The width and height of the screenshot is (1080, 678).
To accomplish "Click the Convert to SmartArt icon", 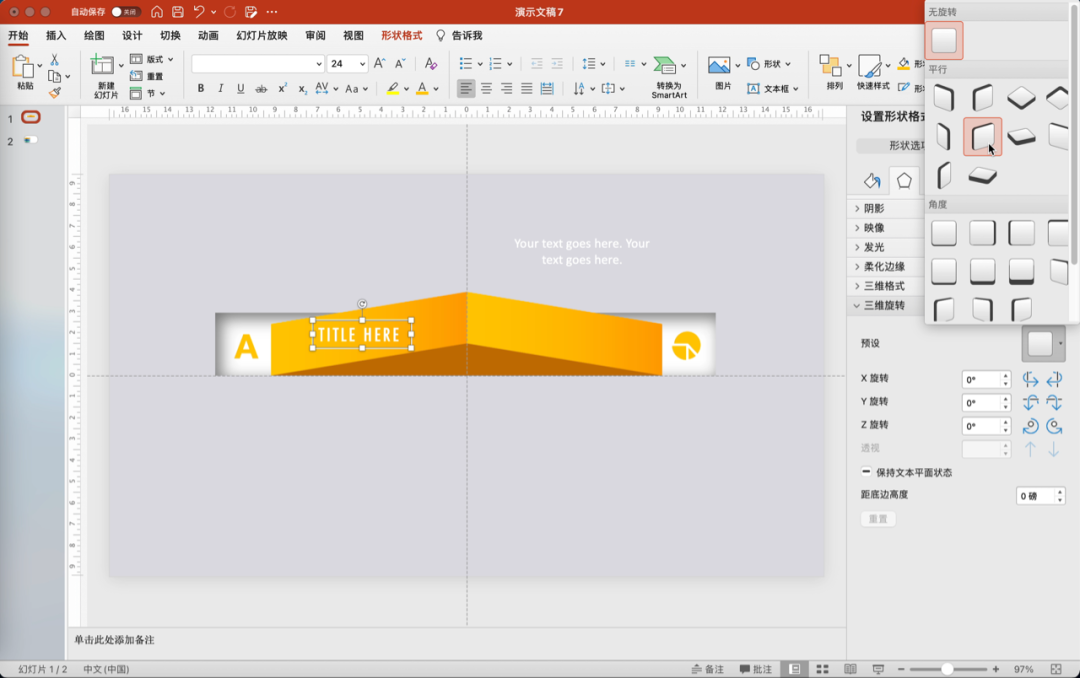I will click(667, 66).
